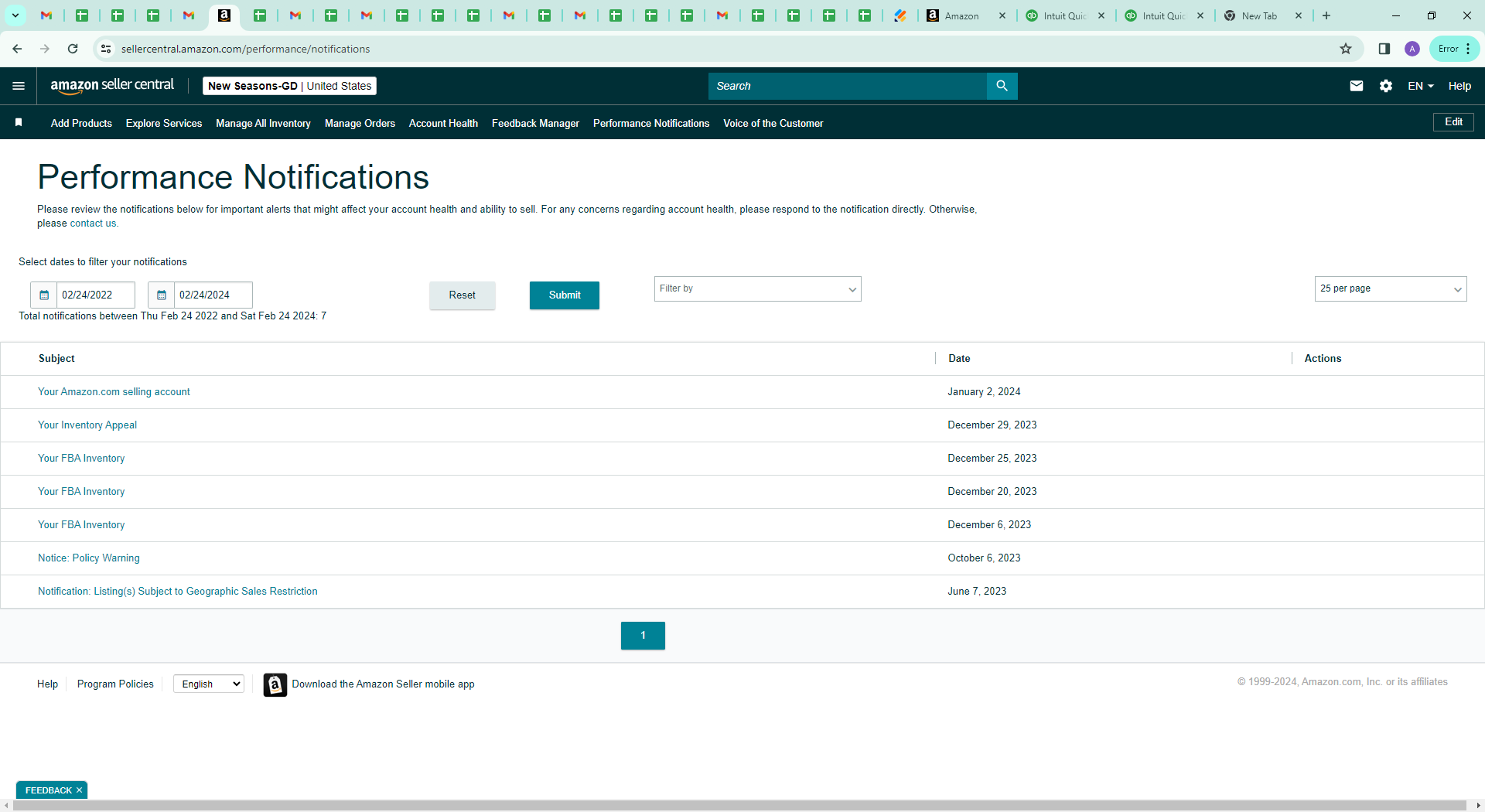1485x812 pixels.
Task: Bookmark this page with the star icon
Action: coord(1346,49)
